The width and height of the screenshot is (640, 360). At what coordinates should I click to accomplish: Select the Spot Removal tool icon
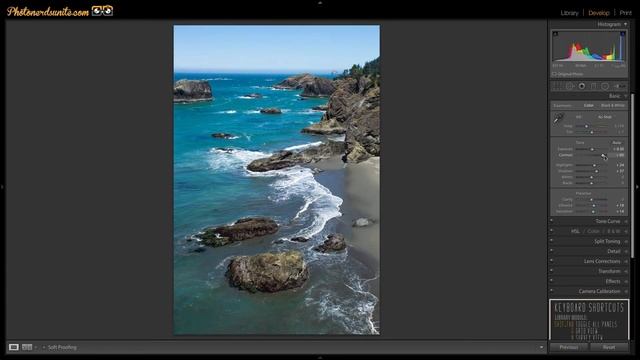(x=570, y=86)
